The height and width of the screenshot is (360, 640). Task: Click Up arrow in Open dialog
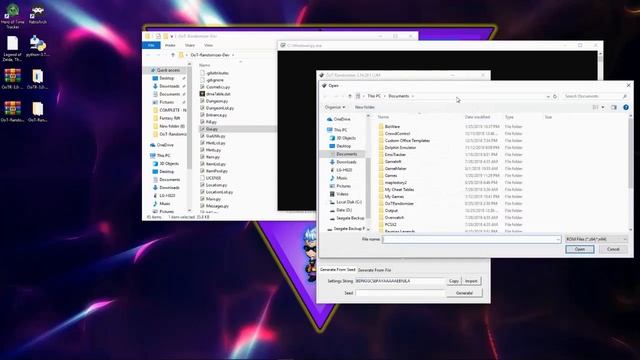point(350,96)
